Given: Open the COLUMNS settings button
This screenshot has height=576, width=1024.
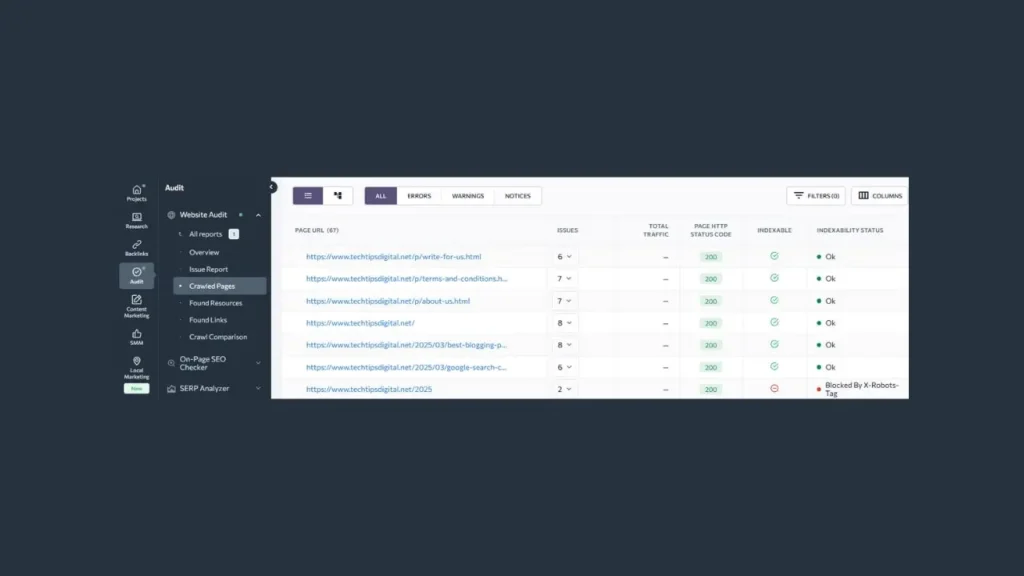Looking at the screenshot, I should pos(880,196).
